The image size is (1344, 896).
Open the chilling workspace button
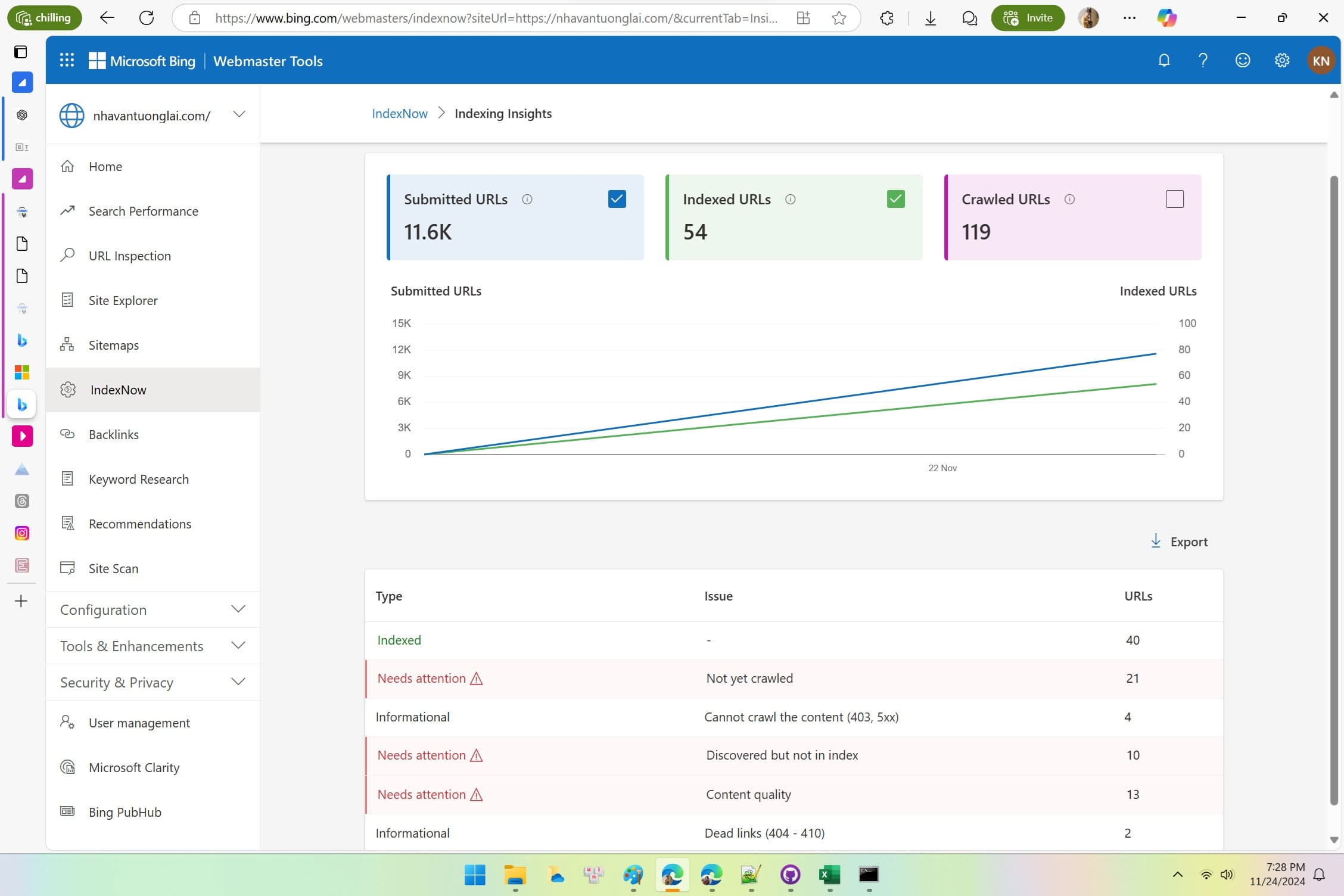tap(45, 18)
